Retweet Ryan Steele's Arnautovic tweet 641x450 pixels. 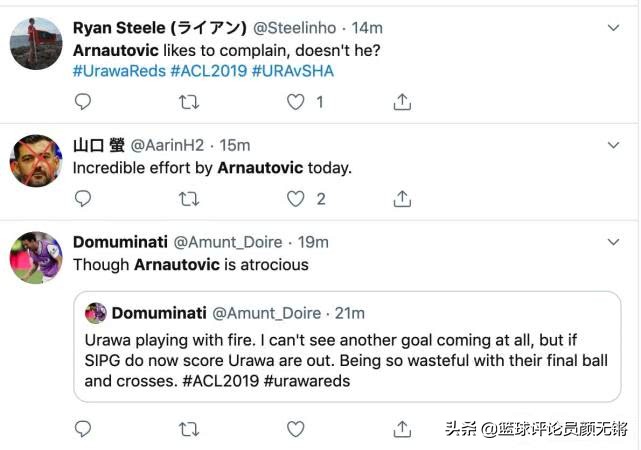[x=188, y=102]
